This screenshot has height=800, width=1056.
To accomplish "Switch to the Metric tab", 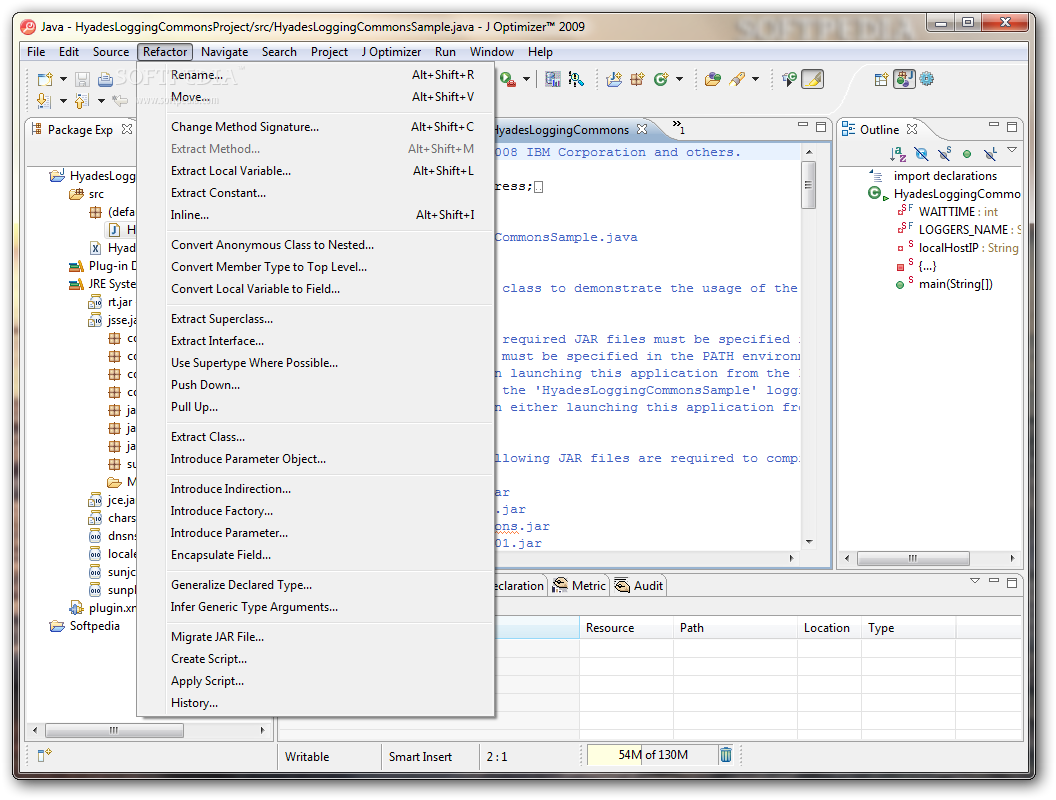I will pyautogui.click(x=579, y=586).
